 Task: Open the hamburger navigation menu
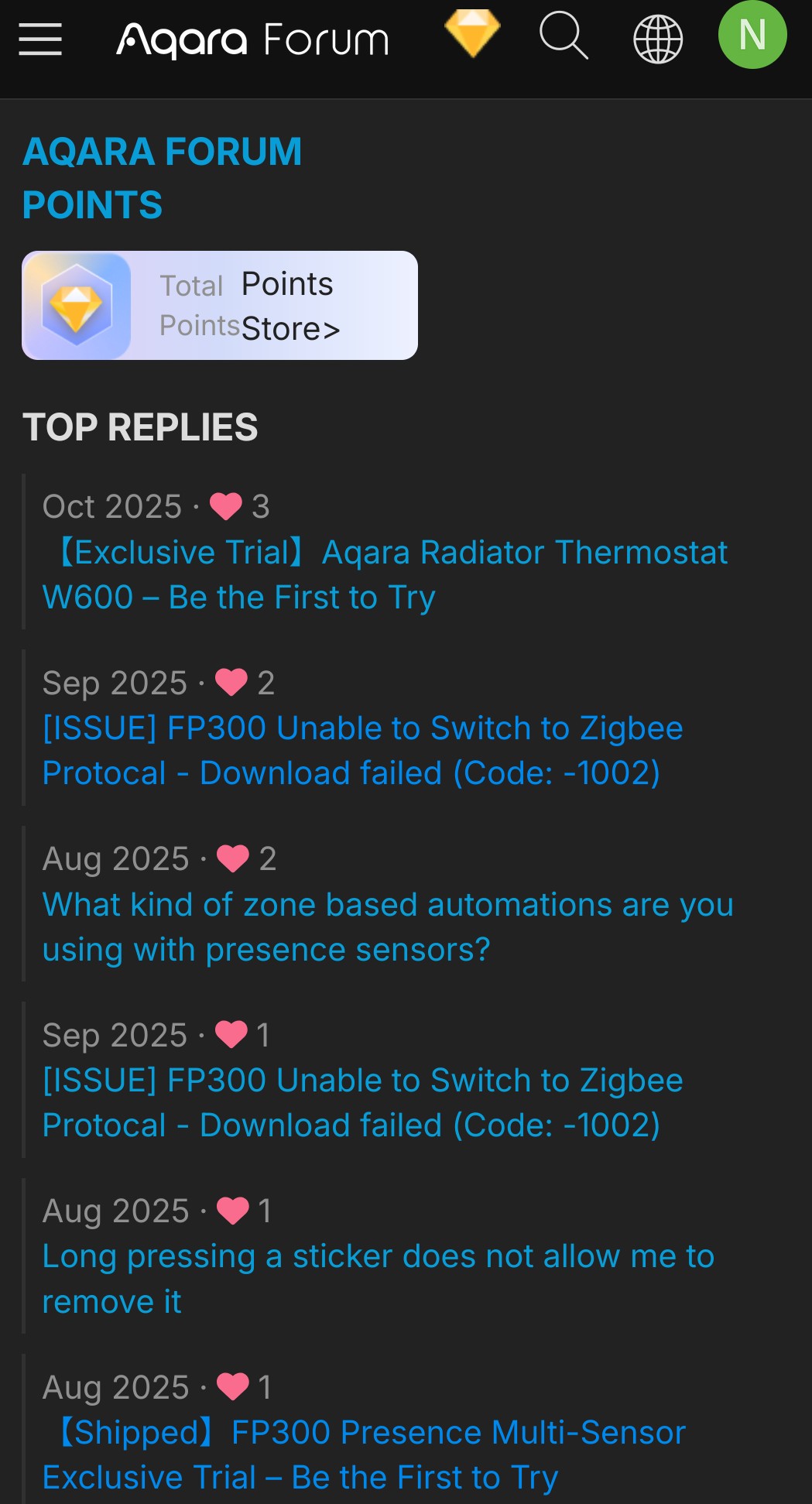click(x=40, y=39)
